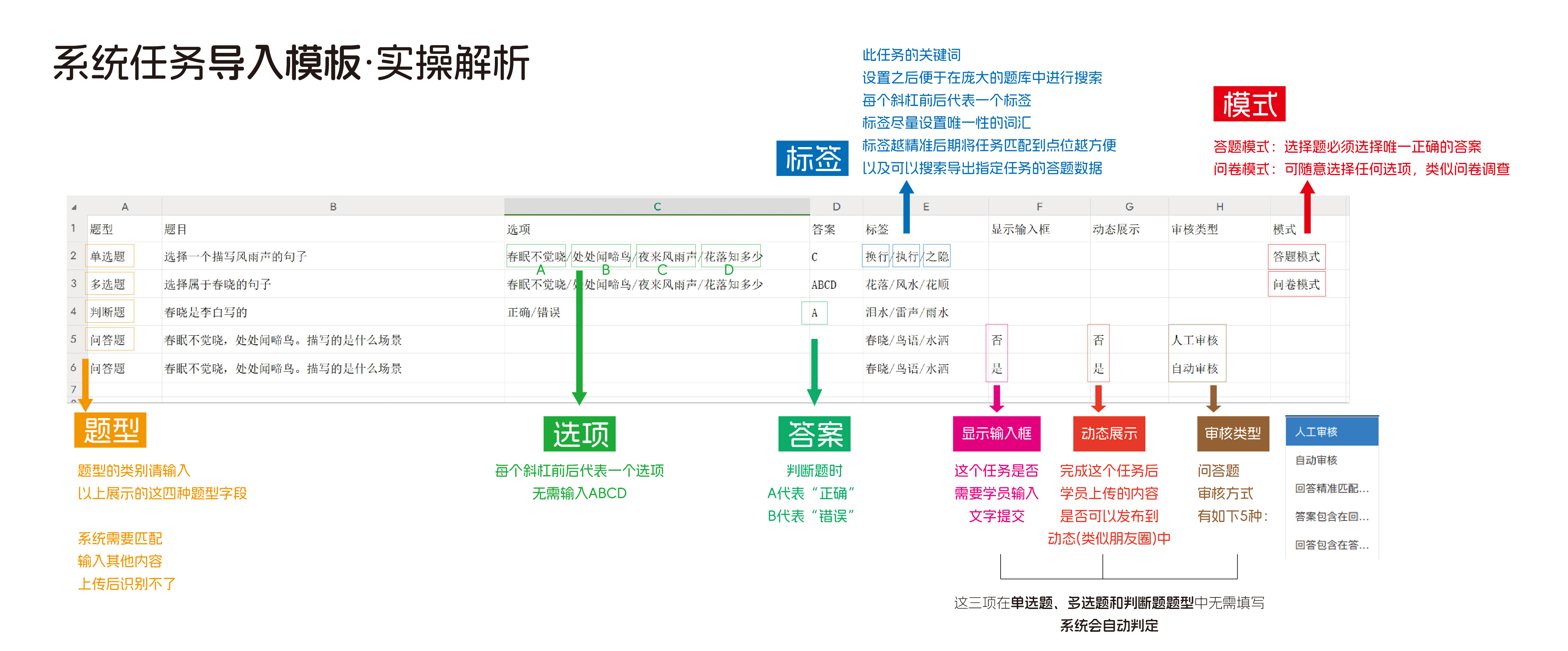This screenshot has height=651, width=1568.
Task: Click the blue 标签 label box
Action: [x=812, y=159]
